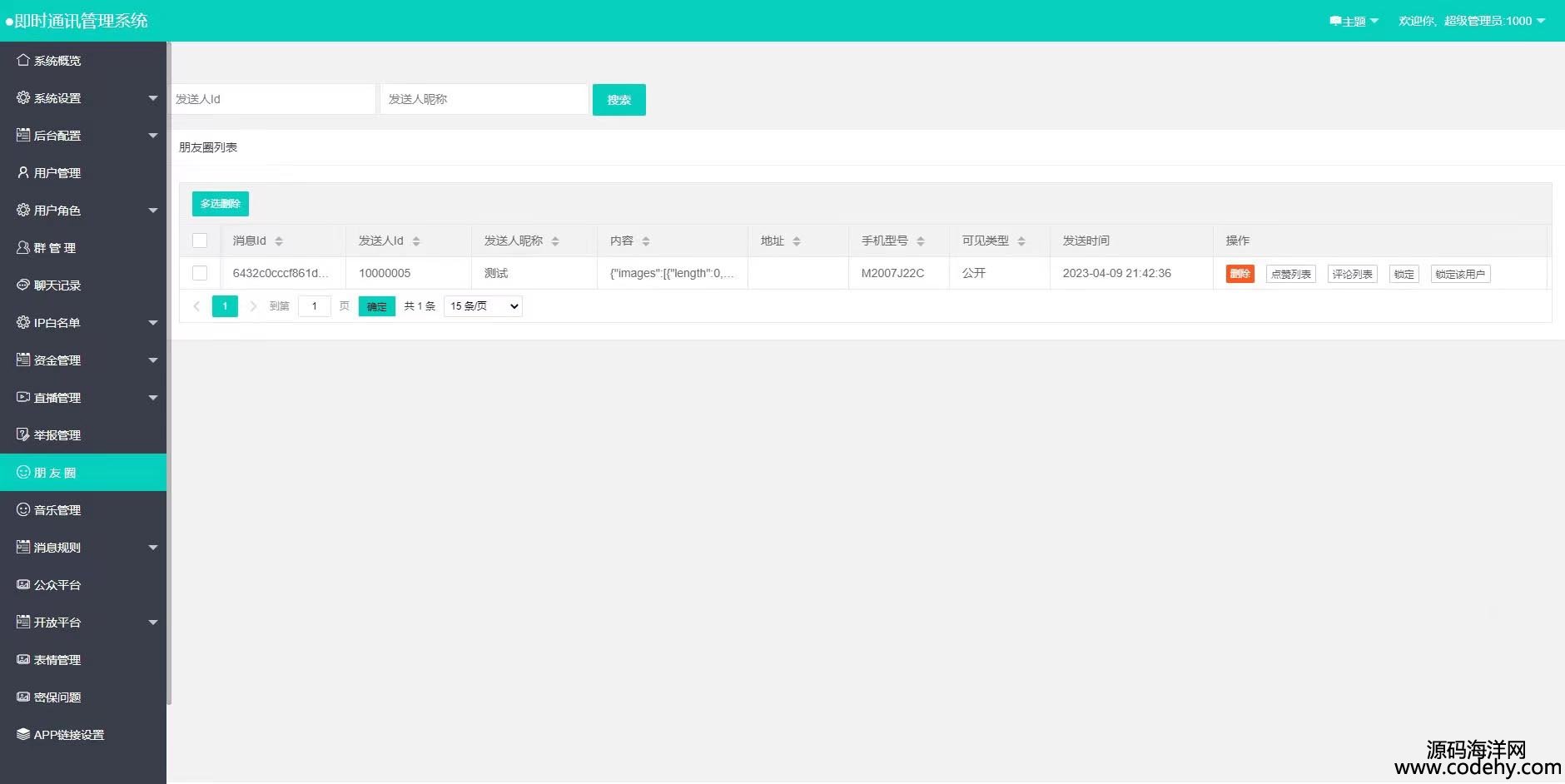The image size is (1565, 784).
Task: Open the 超级管理员:1000 account menu
Action: click(1472, 21)
